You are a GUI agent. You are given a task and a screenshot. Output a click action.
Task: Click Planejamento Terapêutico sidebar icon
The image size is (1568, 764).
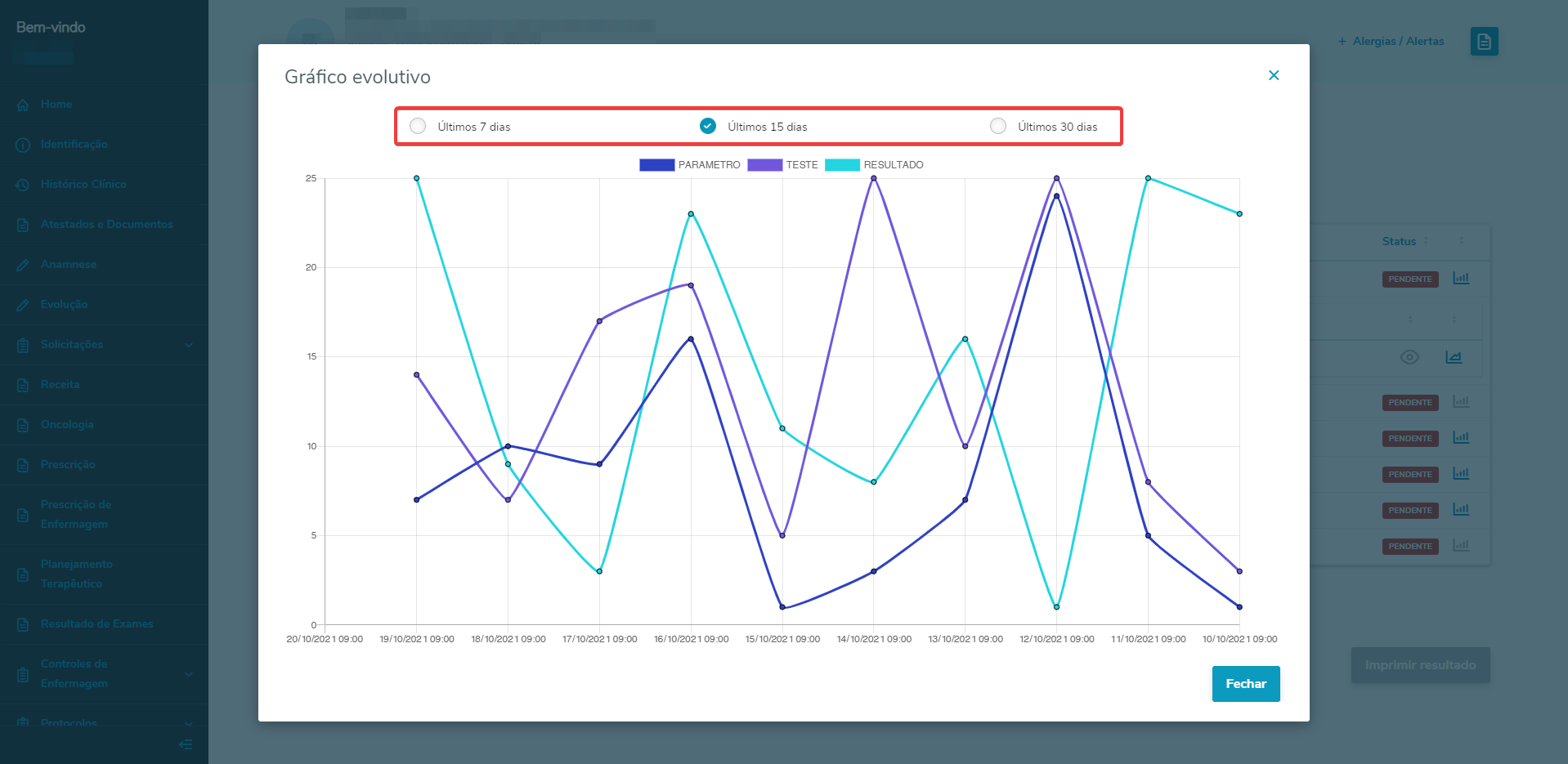[x=23, y=574]
